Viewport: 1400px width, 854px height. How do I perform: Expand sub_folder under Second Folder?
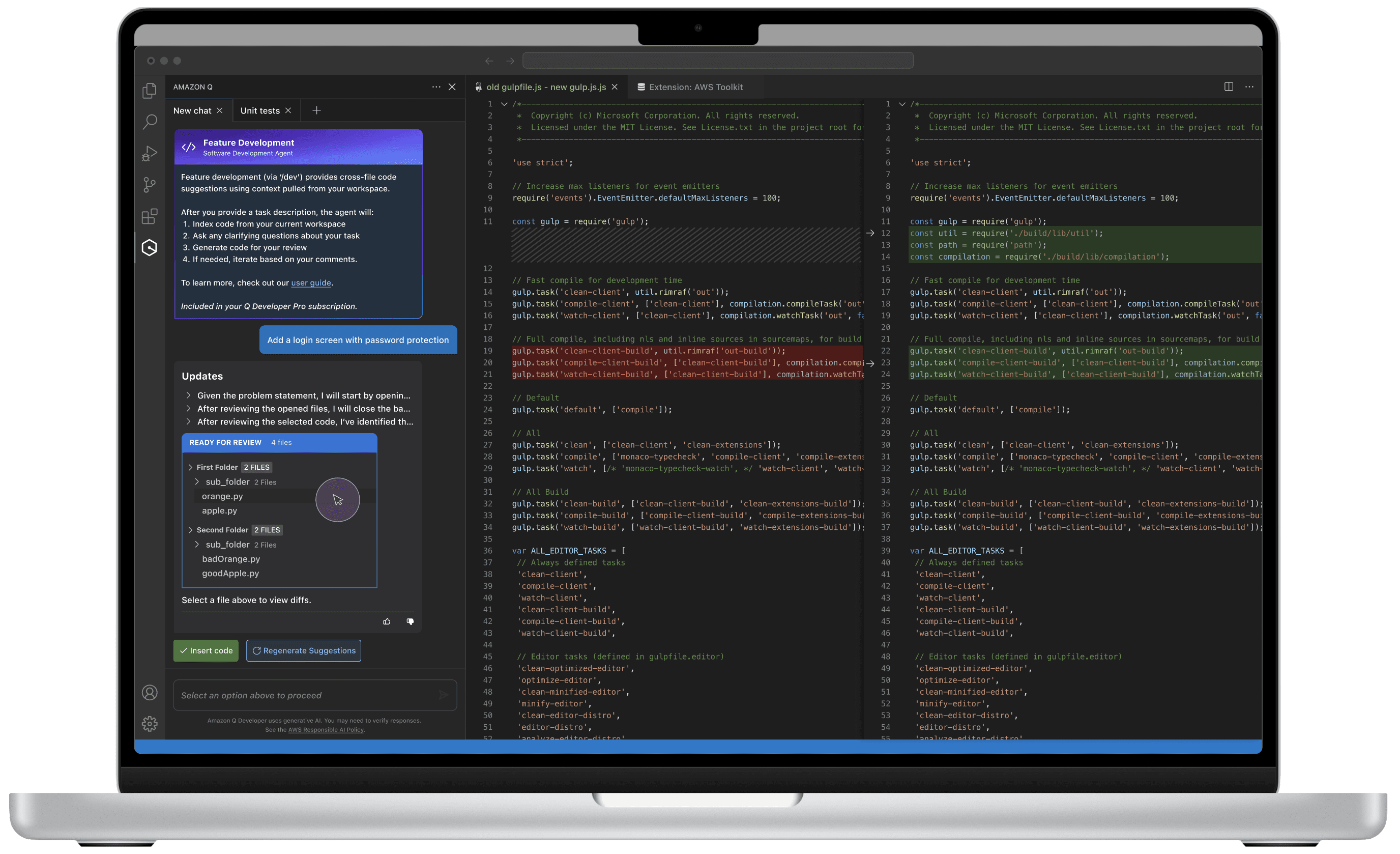click(x=197, y=544)
